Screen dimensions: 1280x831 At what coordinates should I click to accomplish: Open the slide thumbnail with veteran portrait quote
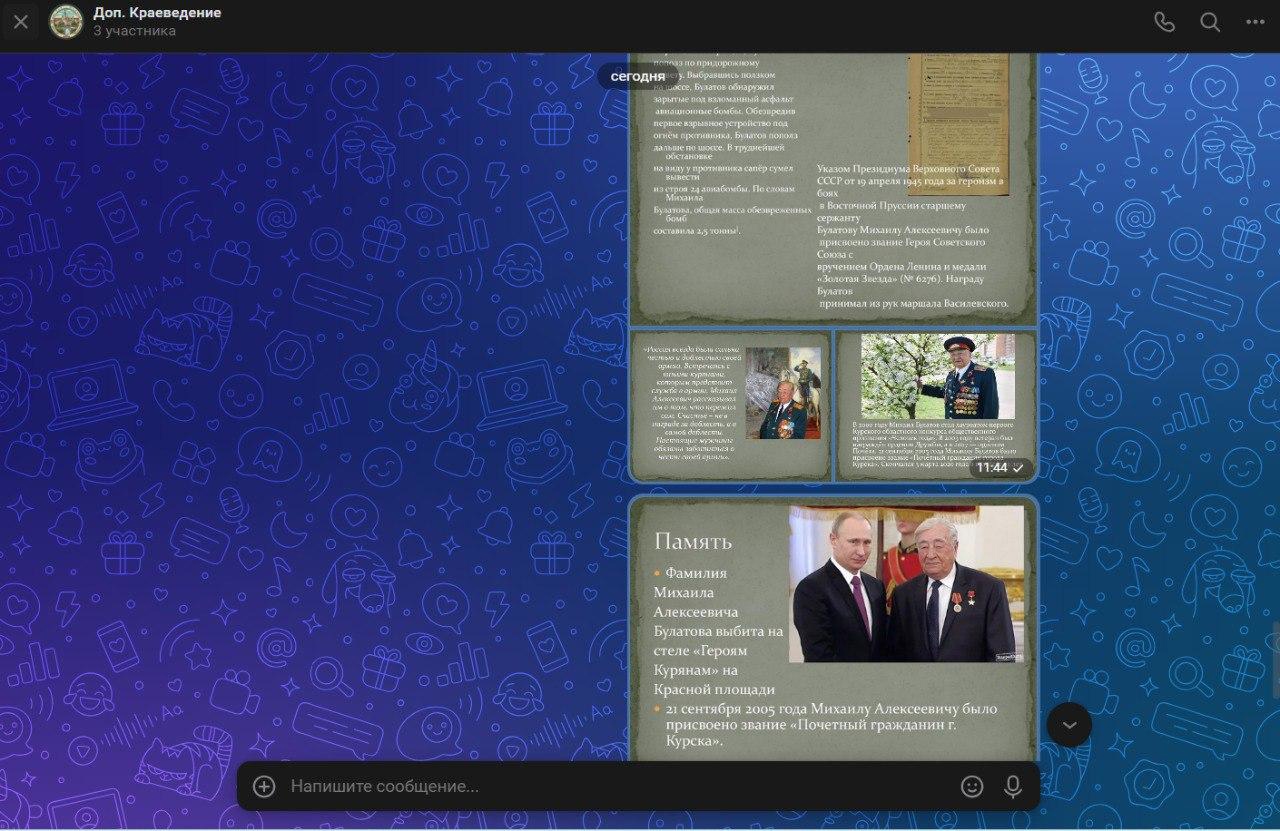731,406
